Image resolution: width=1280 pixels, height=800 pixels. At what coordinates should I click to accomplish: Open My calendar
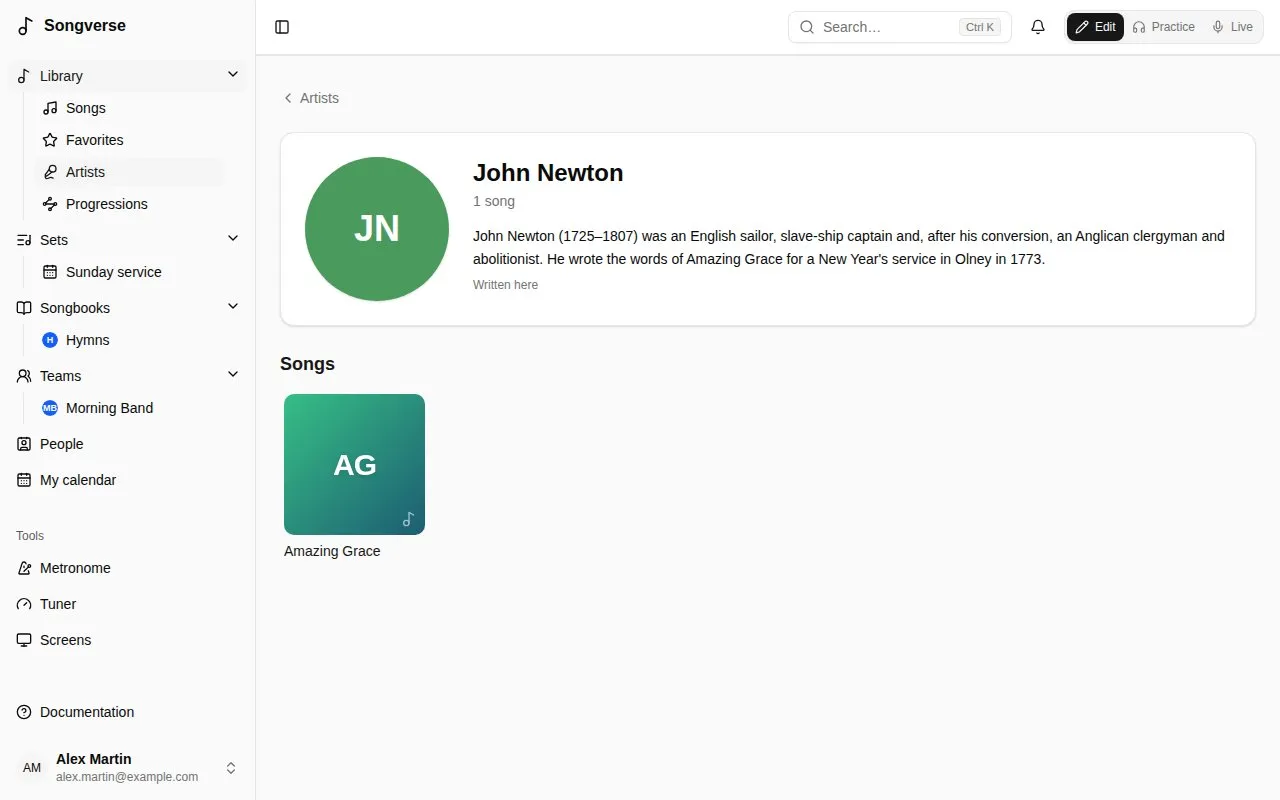(x=128, y=480)
